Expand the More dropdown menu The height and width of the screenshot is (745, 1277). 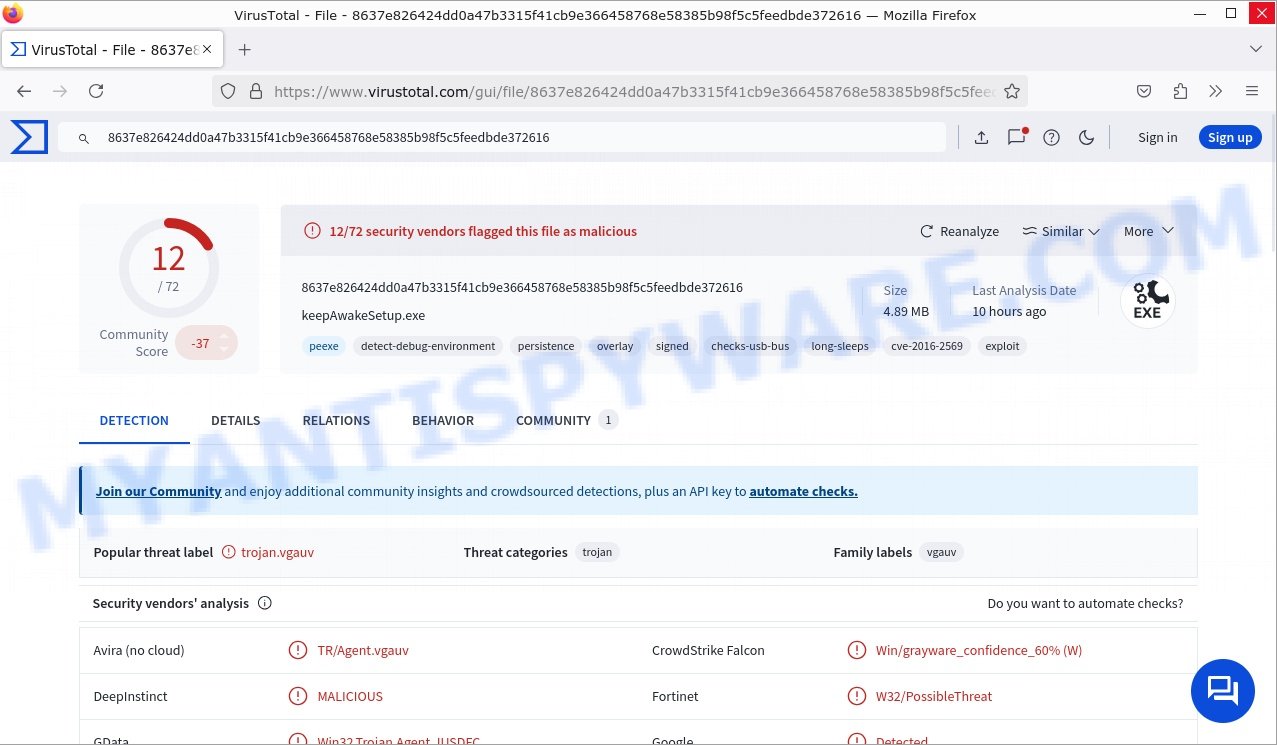click(1148, 231)
